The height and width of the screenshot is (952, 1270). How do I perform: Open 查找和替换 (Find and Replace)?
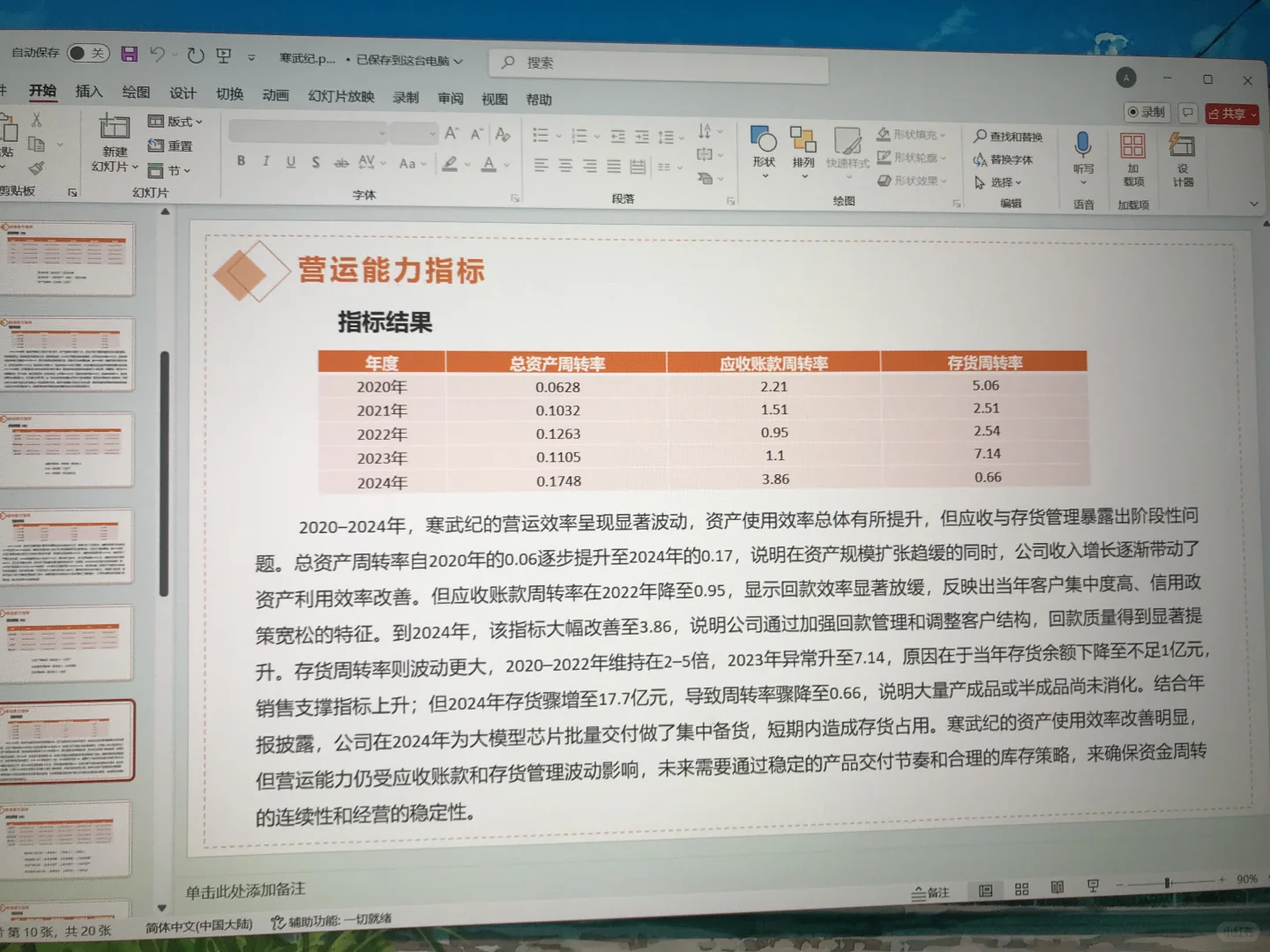pyautogui.click(x=1008, y=137)
